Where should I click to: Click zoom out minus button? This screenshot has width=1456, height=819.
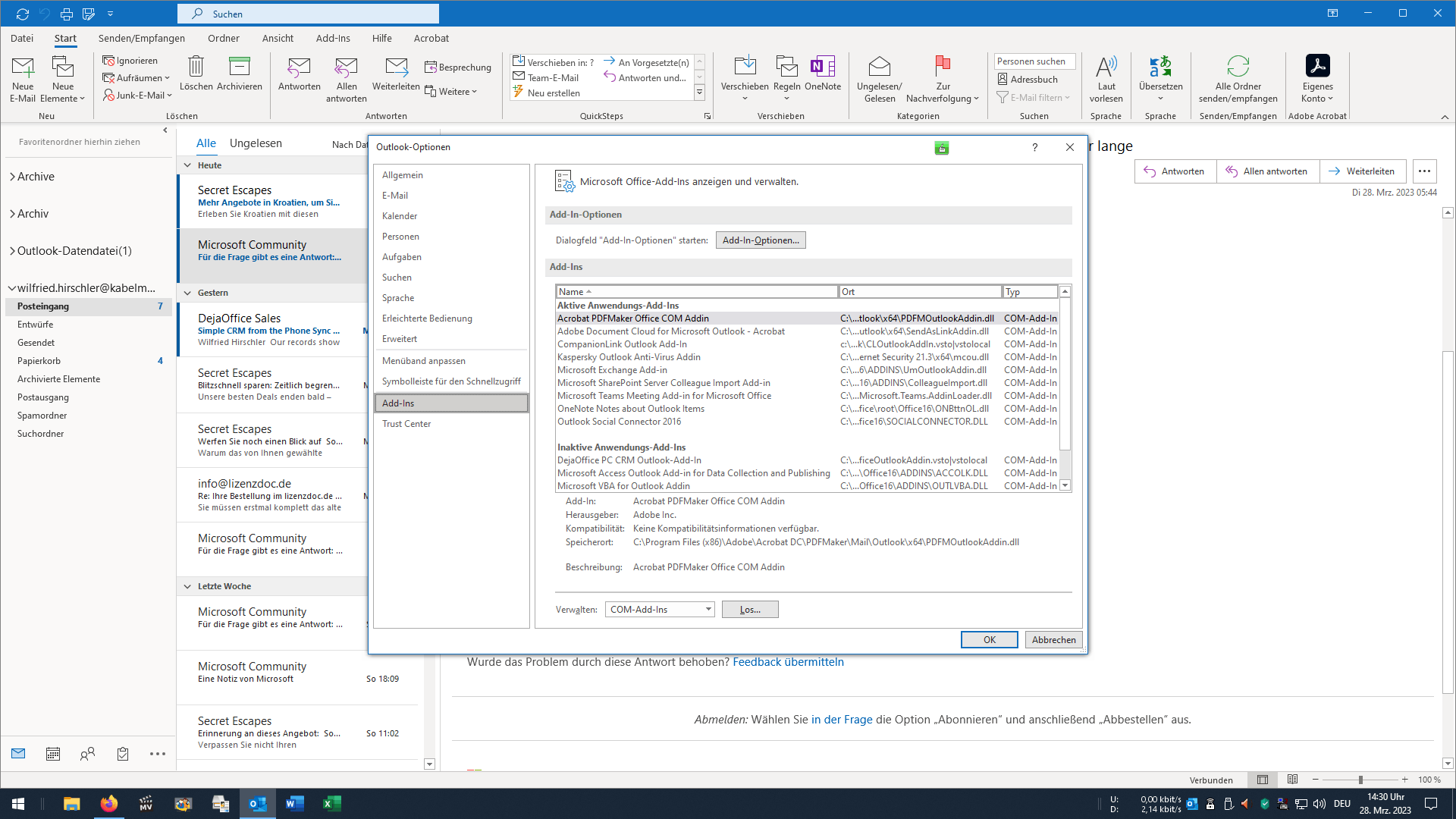(x=1316, y=780)
